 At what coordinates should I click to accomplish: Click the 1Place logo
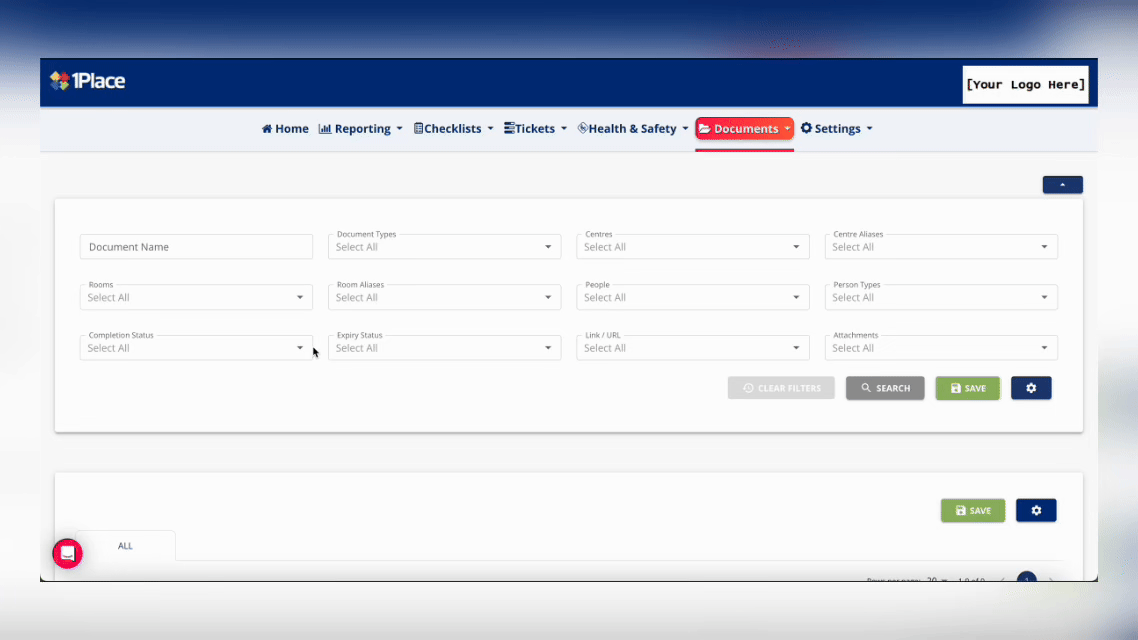click(88, 82)
